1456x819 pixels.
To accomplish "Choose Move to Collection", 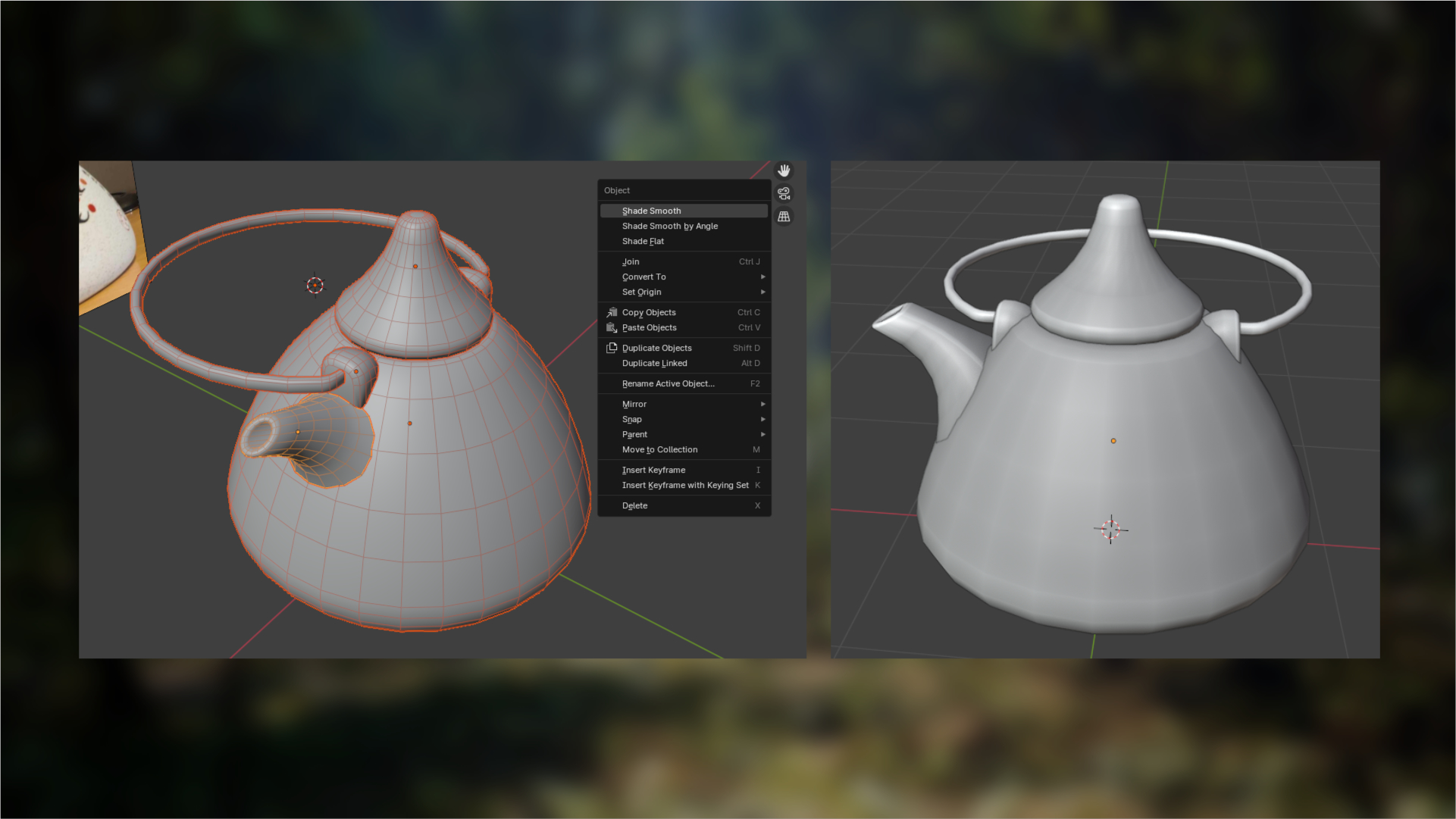I will (x=684, y=449).
